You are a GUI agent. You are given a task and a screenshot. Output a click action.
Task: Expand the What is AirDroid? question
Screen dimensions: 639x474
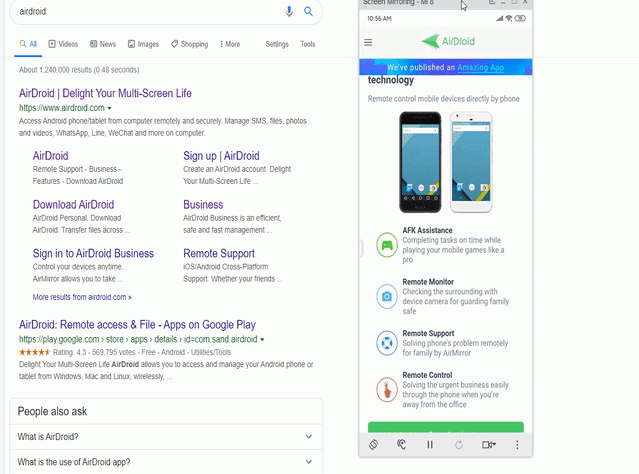(166, 437)
